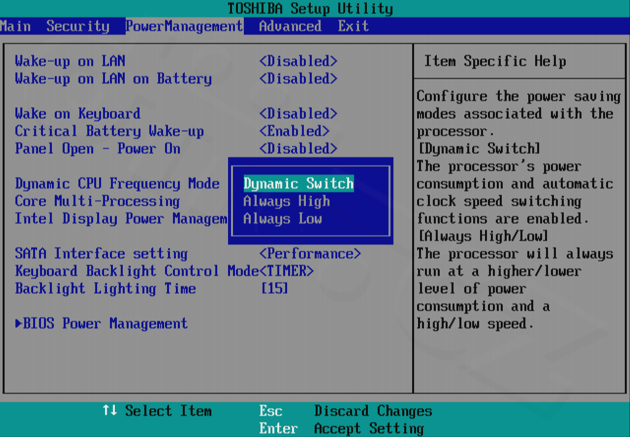Expand the BIOS Power Management submenu

pyautogui.click(x=101, y=324)
